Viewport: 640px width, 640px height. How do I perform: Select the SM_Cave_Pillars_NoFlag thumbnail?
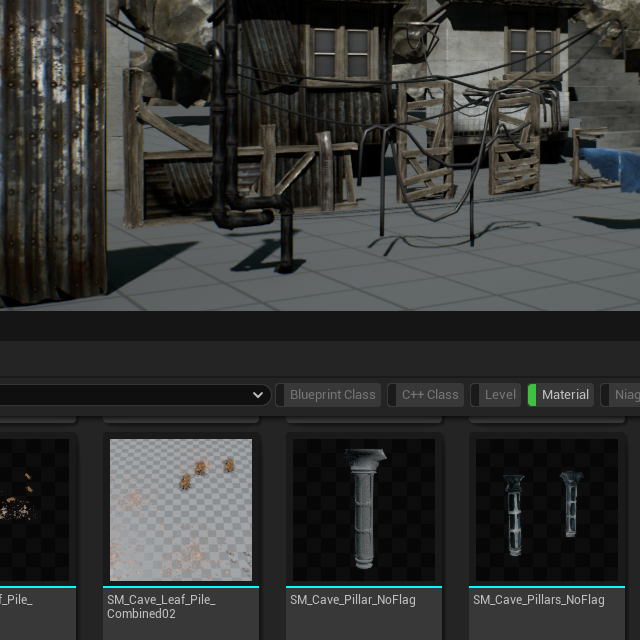546,510
